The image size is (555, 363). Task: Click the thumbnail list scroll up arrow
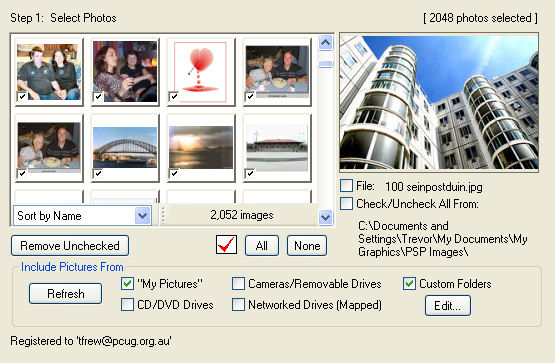tap(325, 43)
